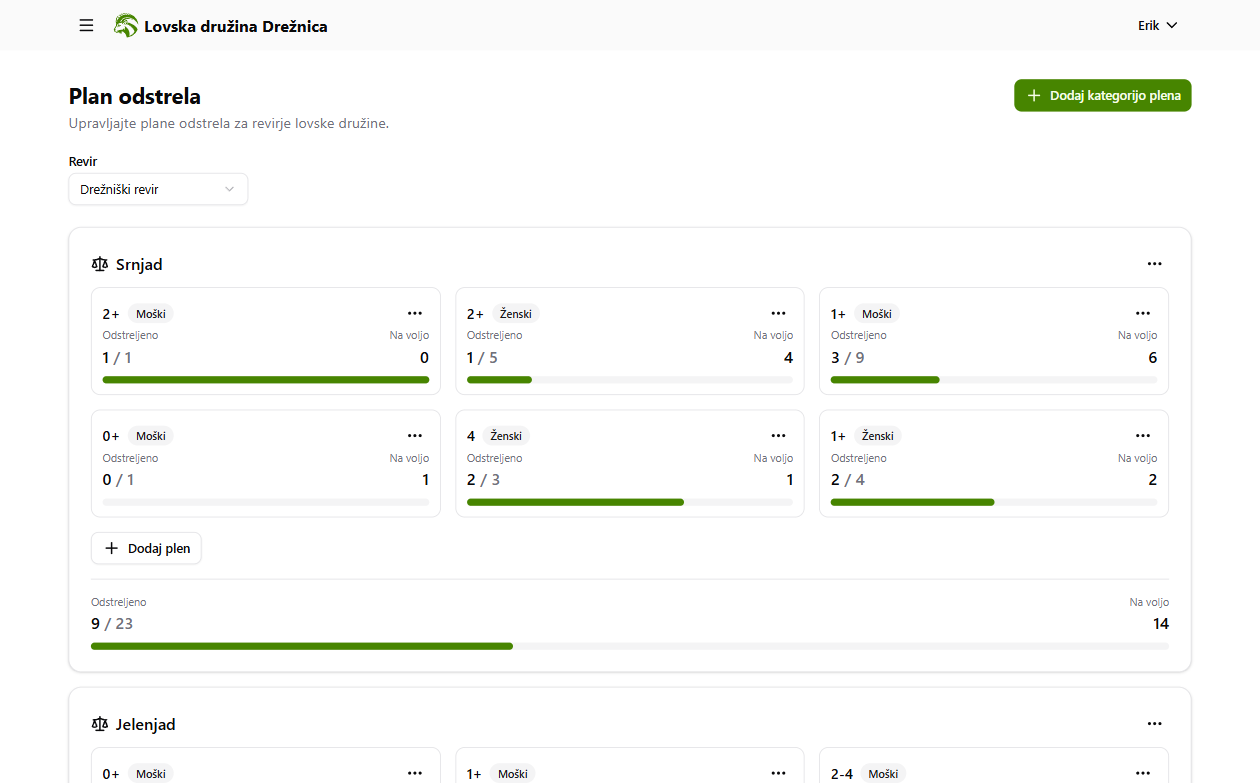Open the hamburger navigation menu
The height and width of the screenshot is (783, 1260).
coord(86,25)
